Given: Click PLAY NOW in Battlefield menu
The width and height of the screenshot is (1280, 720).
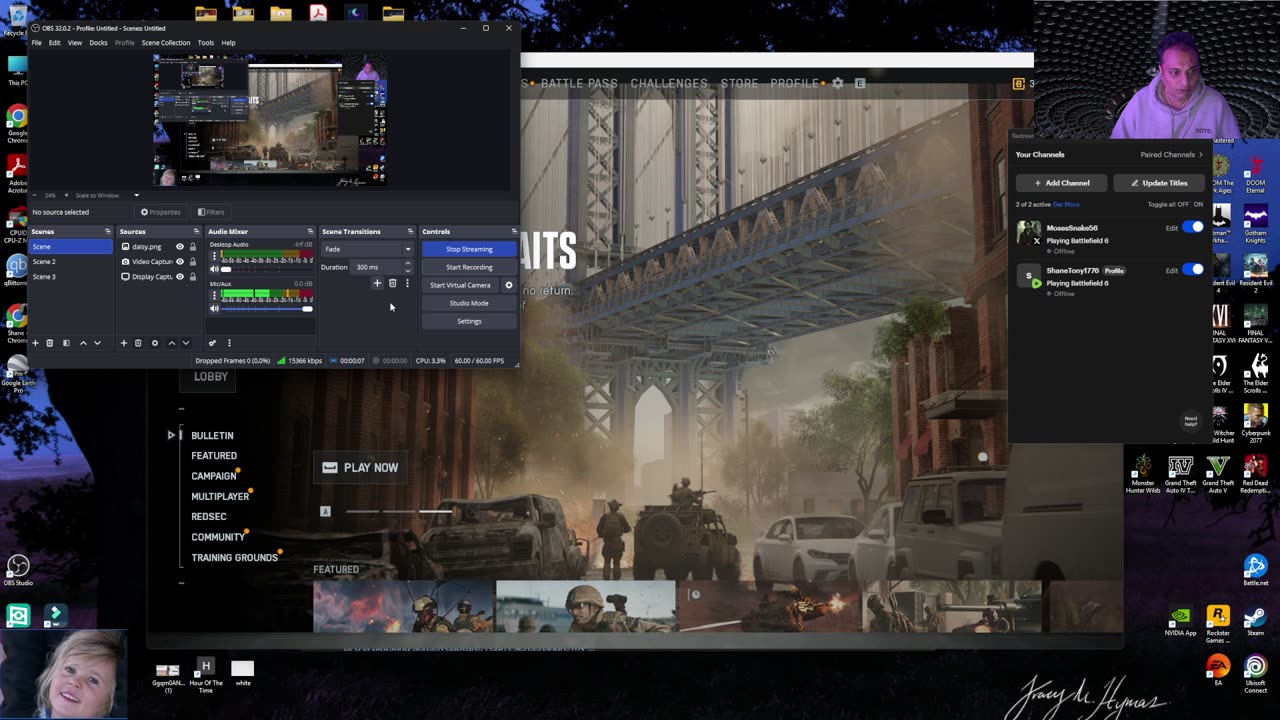Looking at the screenshot, I should click(360, 467).
